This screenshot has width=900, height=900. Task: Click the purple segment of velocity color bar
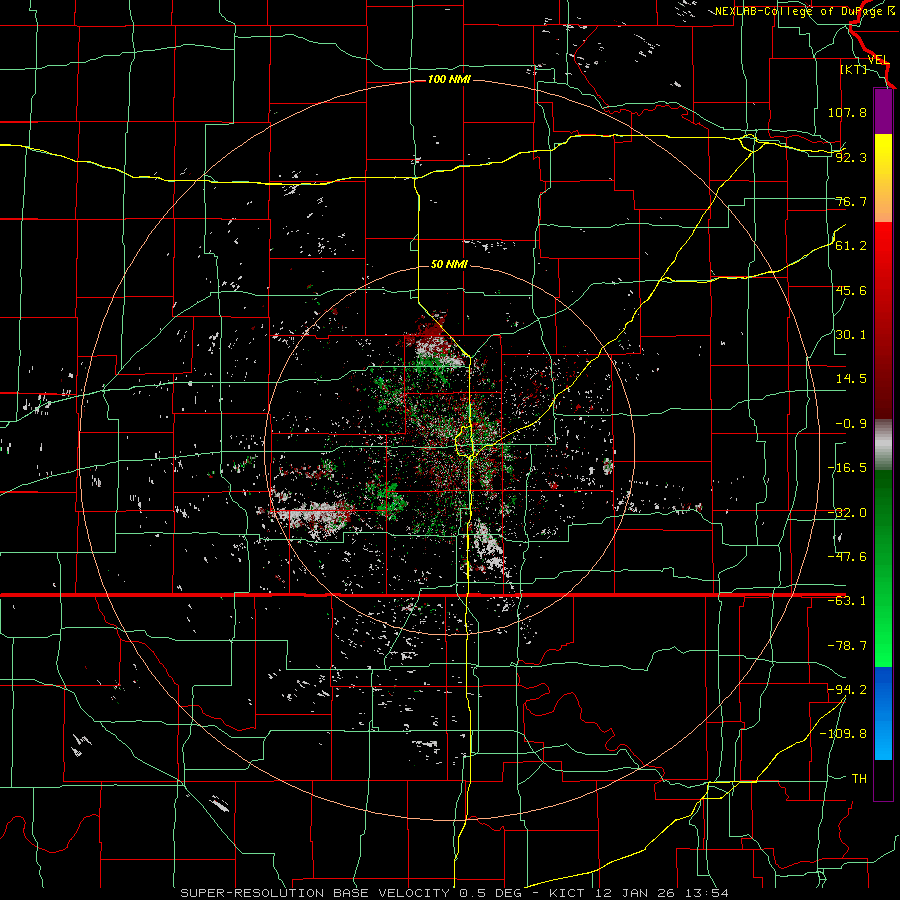[883, 112]
